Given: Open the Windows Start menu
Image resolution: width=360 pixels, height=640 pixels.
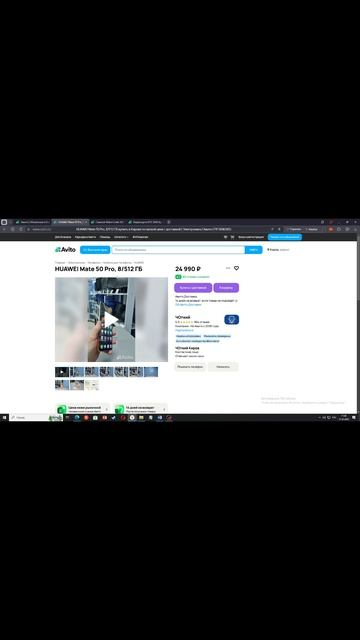Looking at the screenshot, I should [4, 418].
